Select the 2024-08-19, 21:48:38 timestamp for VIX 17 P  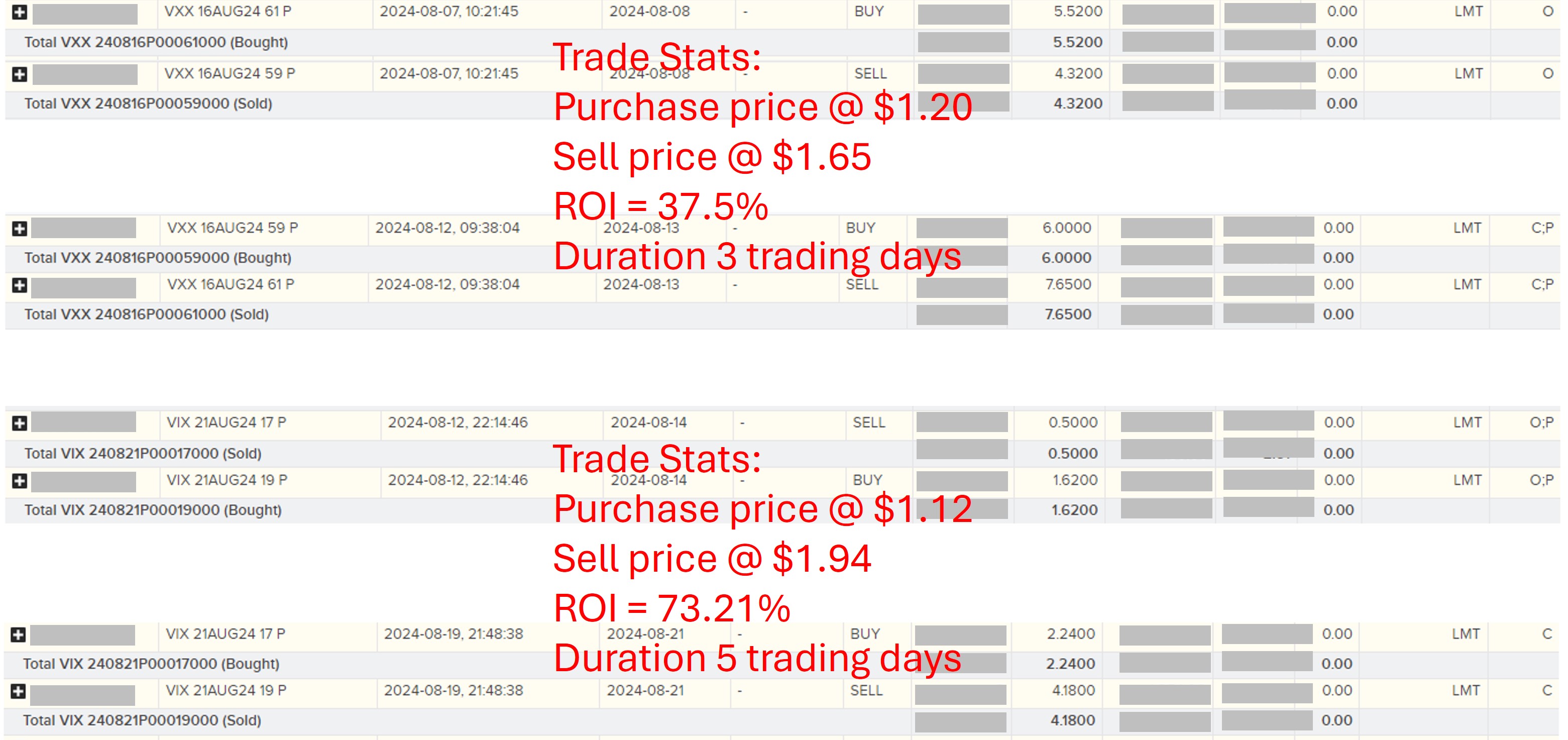point(453,634)
